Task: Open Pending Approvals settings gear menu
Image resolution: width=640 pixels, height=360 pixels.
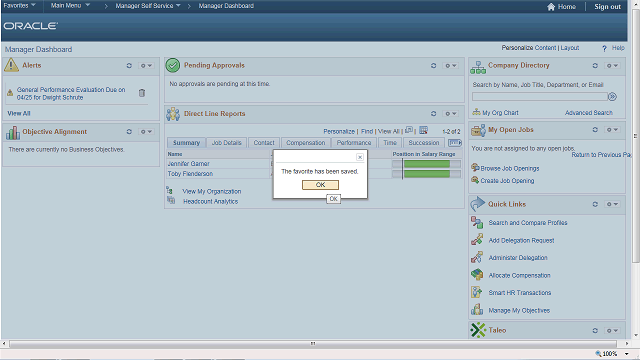Action: coord(451,65)
